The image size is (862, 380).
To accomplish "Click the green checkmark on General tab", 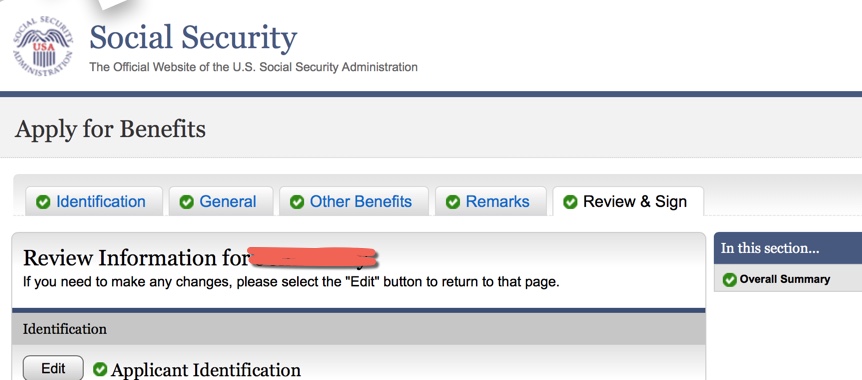I will (186, 202).
